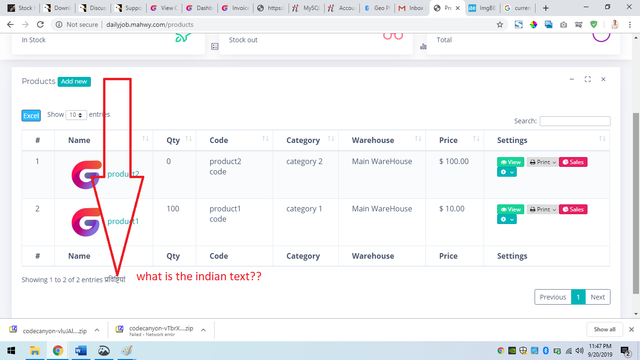Close the Products panel

click(x=603, y=79)
